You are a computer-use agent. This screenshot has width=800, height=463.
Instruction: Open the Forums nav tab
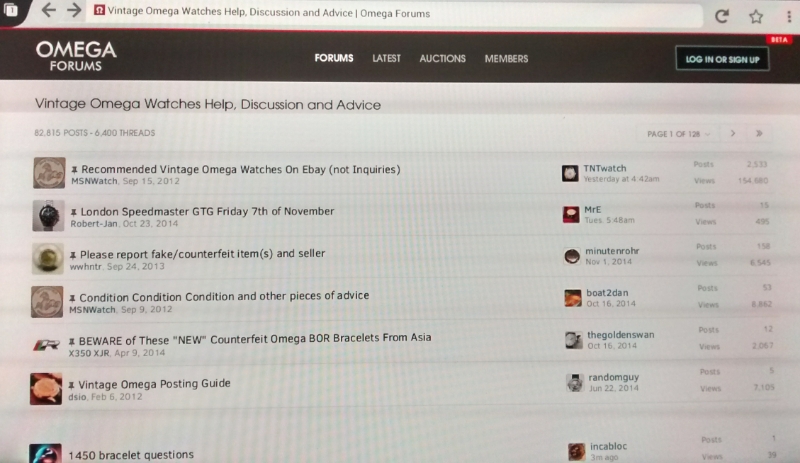tap(334, 59)
